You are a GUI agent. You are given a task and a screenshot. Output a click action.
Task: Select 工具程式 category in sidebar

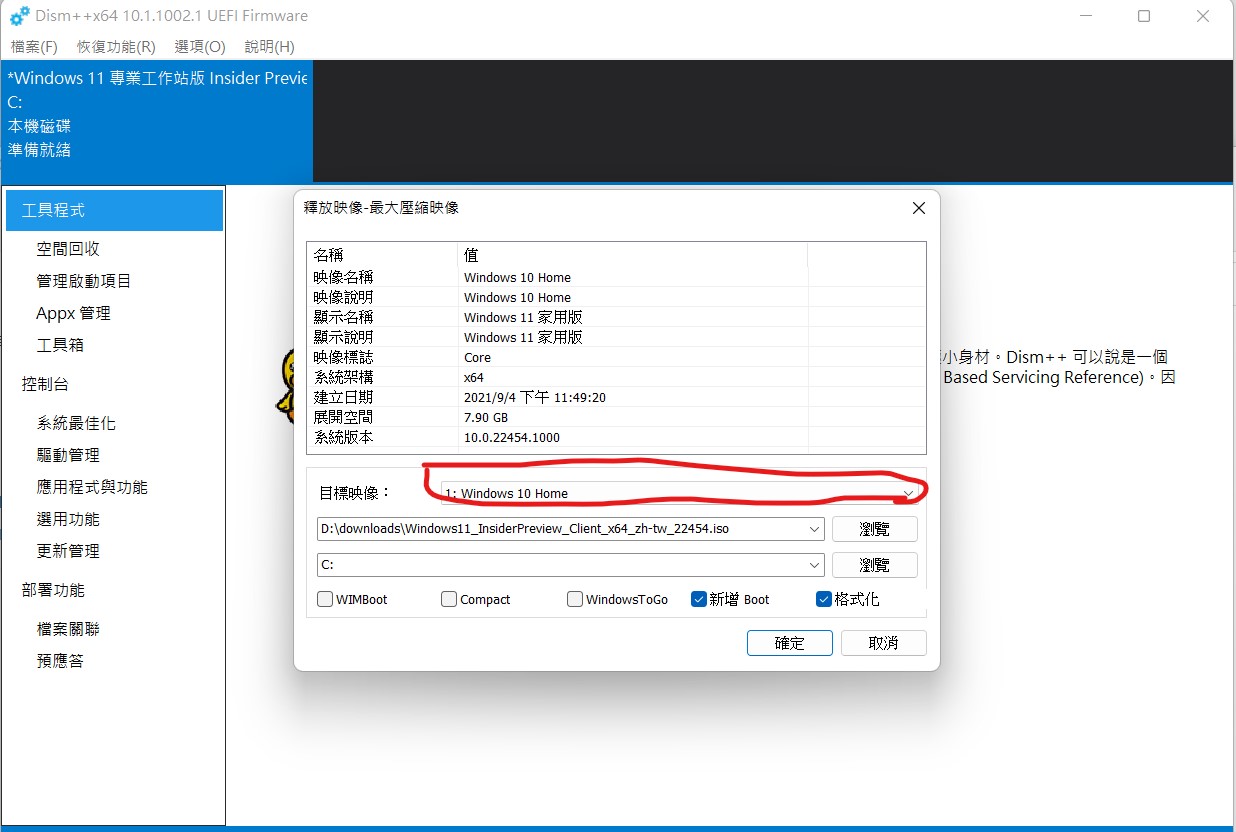(114, 210)
